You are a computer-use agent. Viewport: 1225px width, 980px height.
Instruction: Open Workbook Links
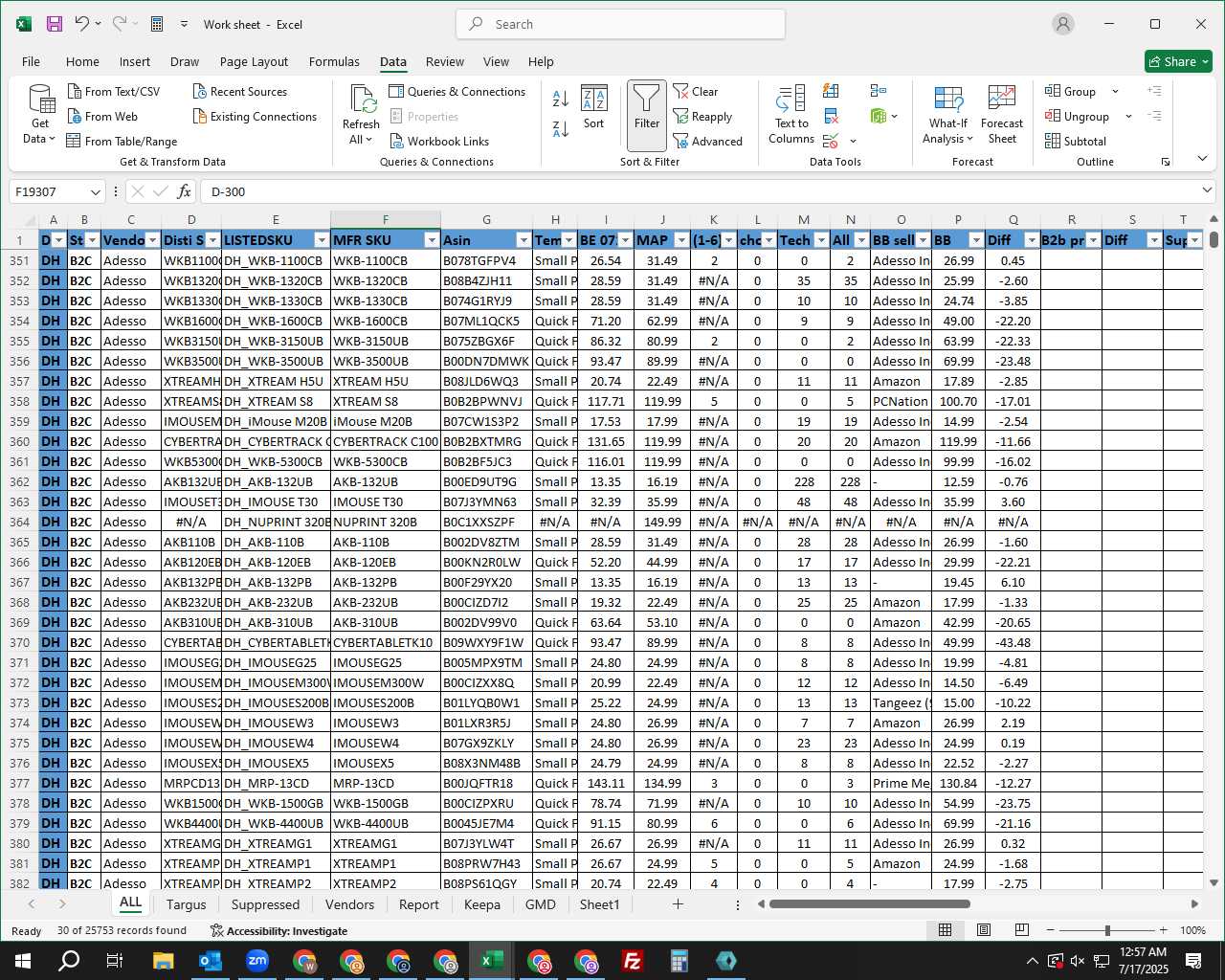click(439, 141)
